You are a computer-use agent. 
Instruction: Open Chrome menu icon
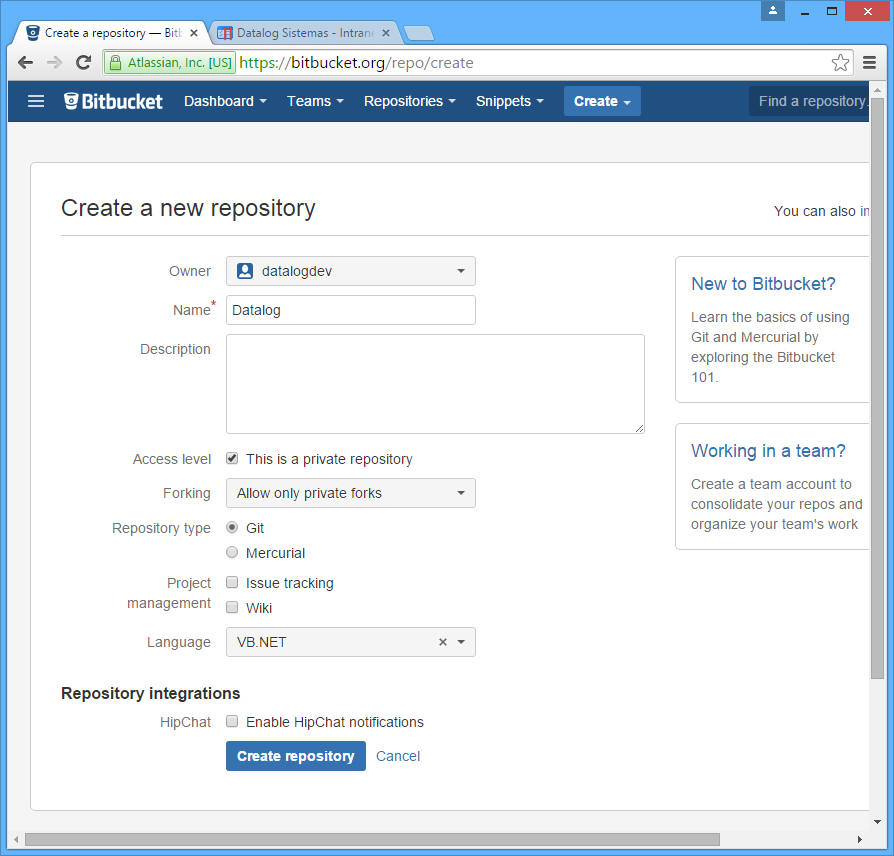pyautogui.click(x=869, y=63)
